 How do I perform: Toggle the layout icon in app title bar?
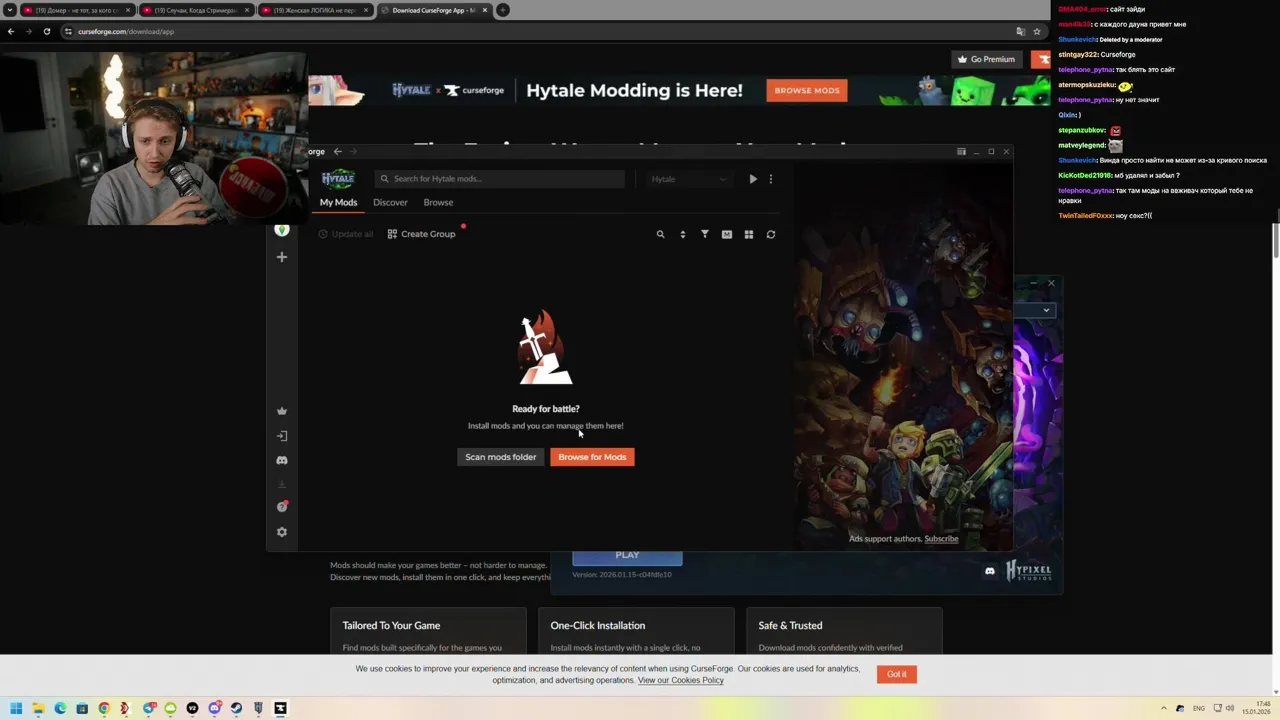coord(961,151)
